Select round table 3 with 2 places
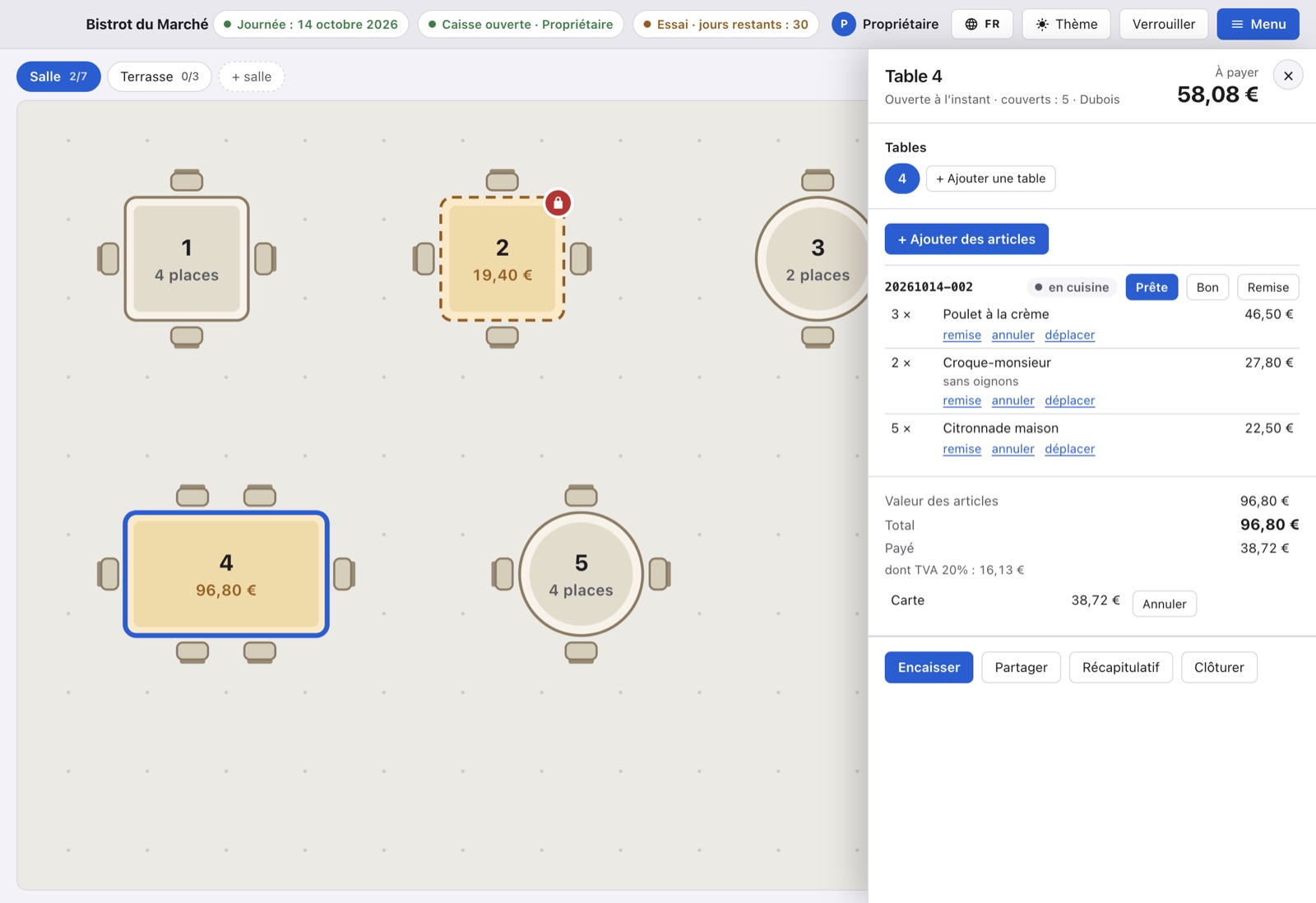Image resolution: width=1316 pixels, height=903 pixels. (x=812, y=259)
